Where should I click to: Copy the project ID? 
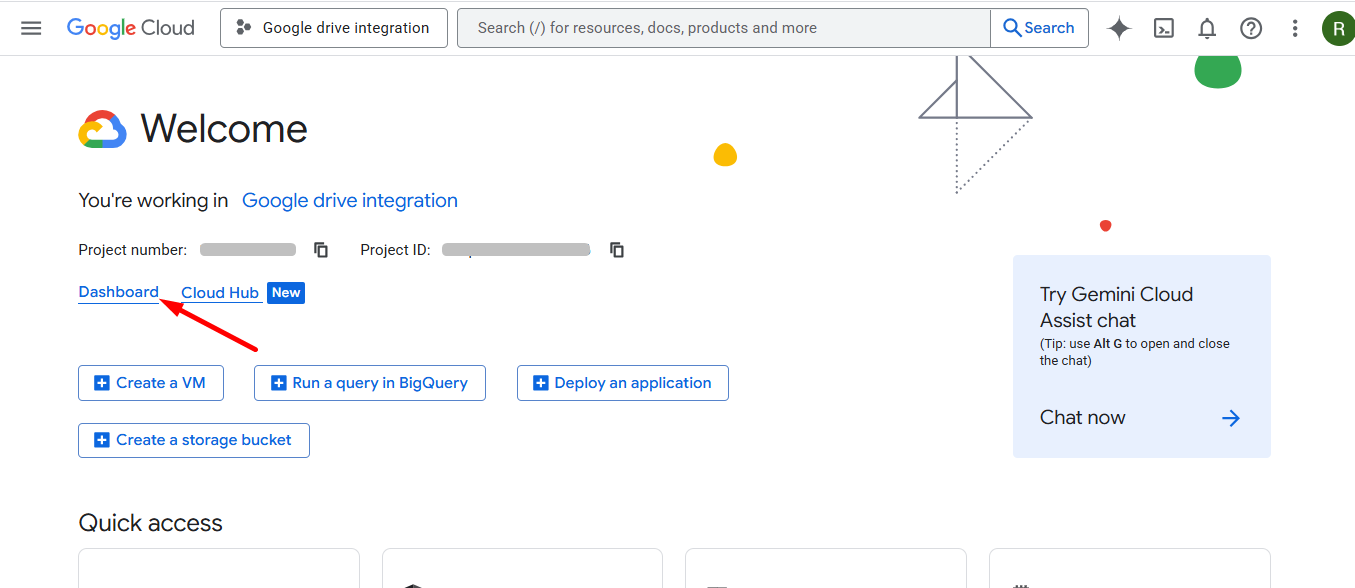(617, 250)
